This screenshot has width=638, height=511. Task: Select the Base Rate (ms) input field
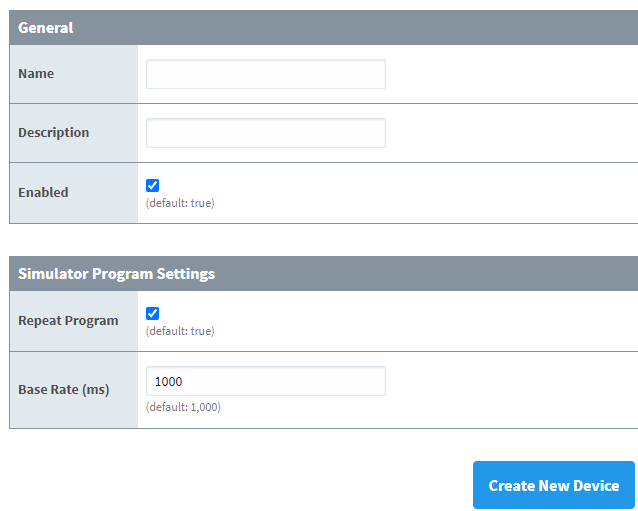tap(265, 381)
